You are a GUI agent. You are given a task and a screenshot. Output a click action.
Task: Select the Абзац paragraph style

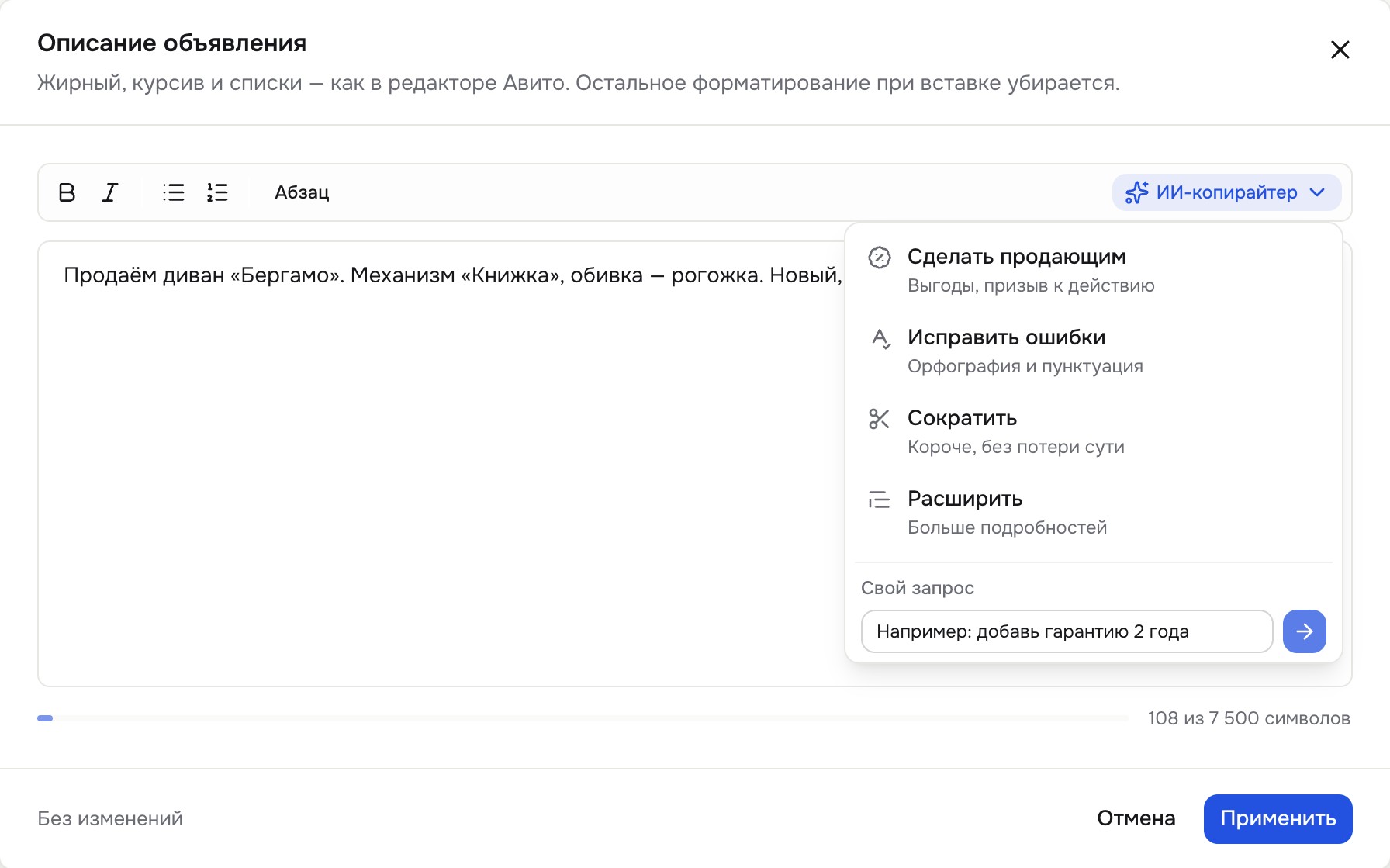click(x=302, y=192)
